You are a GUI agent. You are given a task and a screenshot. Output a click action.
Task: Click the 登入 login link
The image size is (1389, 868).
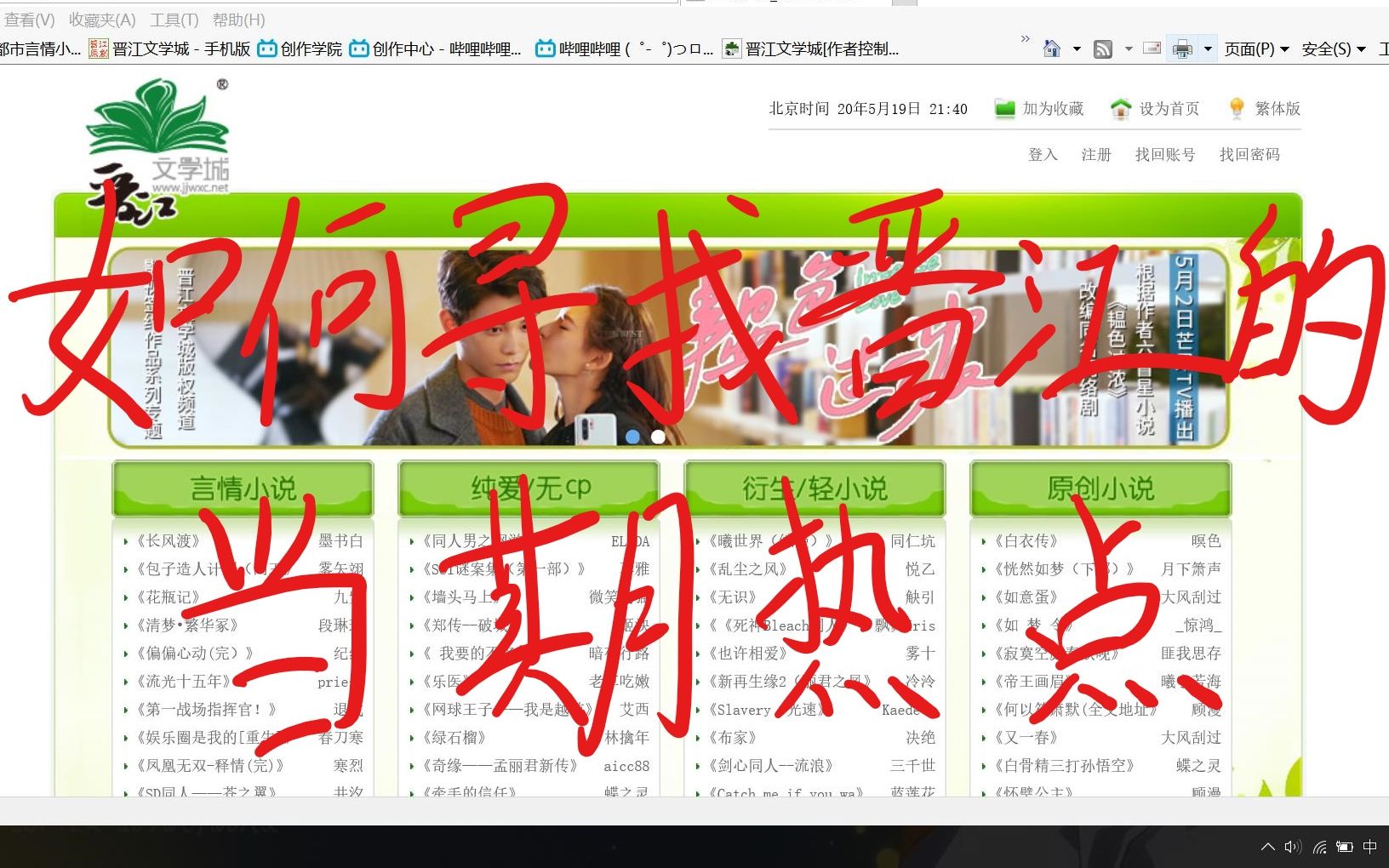pyautogui.click(x=1043, y=154)
